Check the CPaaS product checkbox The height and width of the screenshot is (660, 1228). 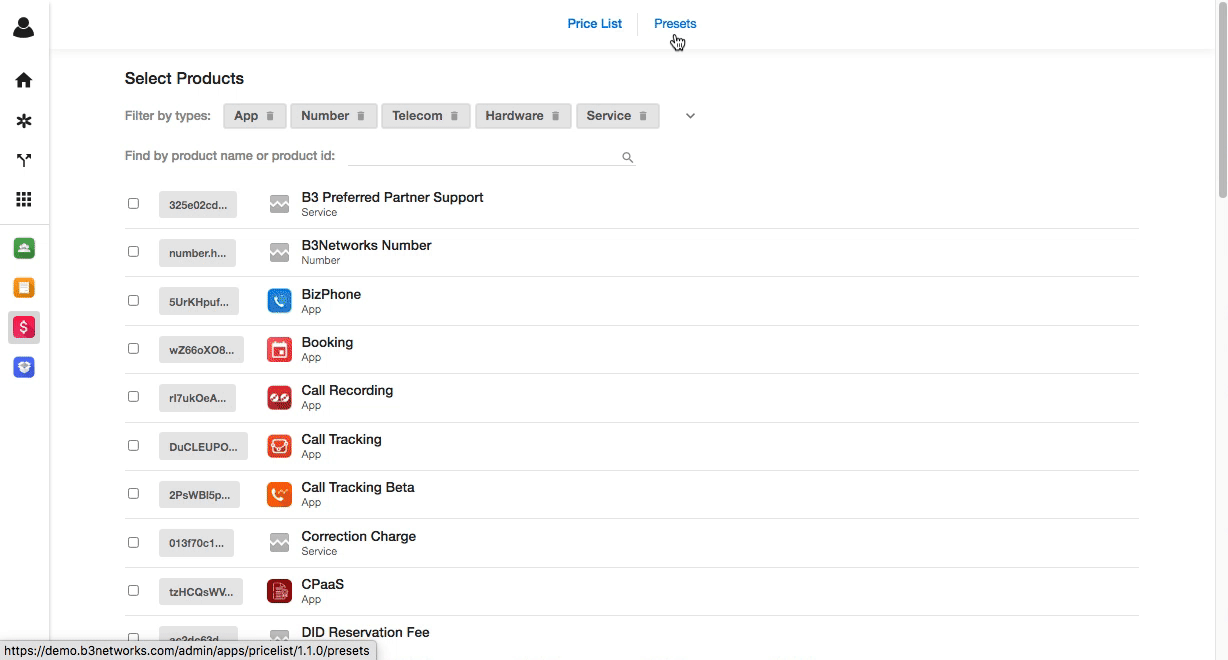point(133,590)
